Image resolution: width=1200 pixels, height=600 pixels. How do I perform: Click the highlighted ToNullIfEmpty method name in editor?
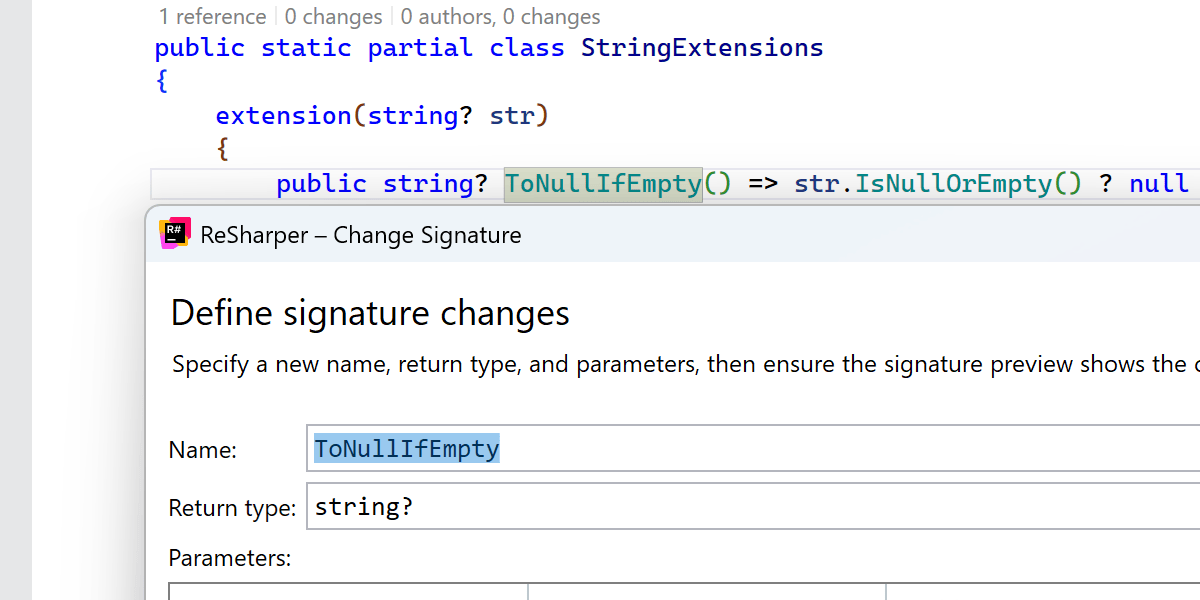point(603,184)
